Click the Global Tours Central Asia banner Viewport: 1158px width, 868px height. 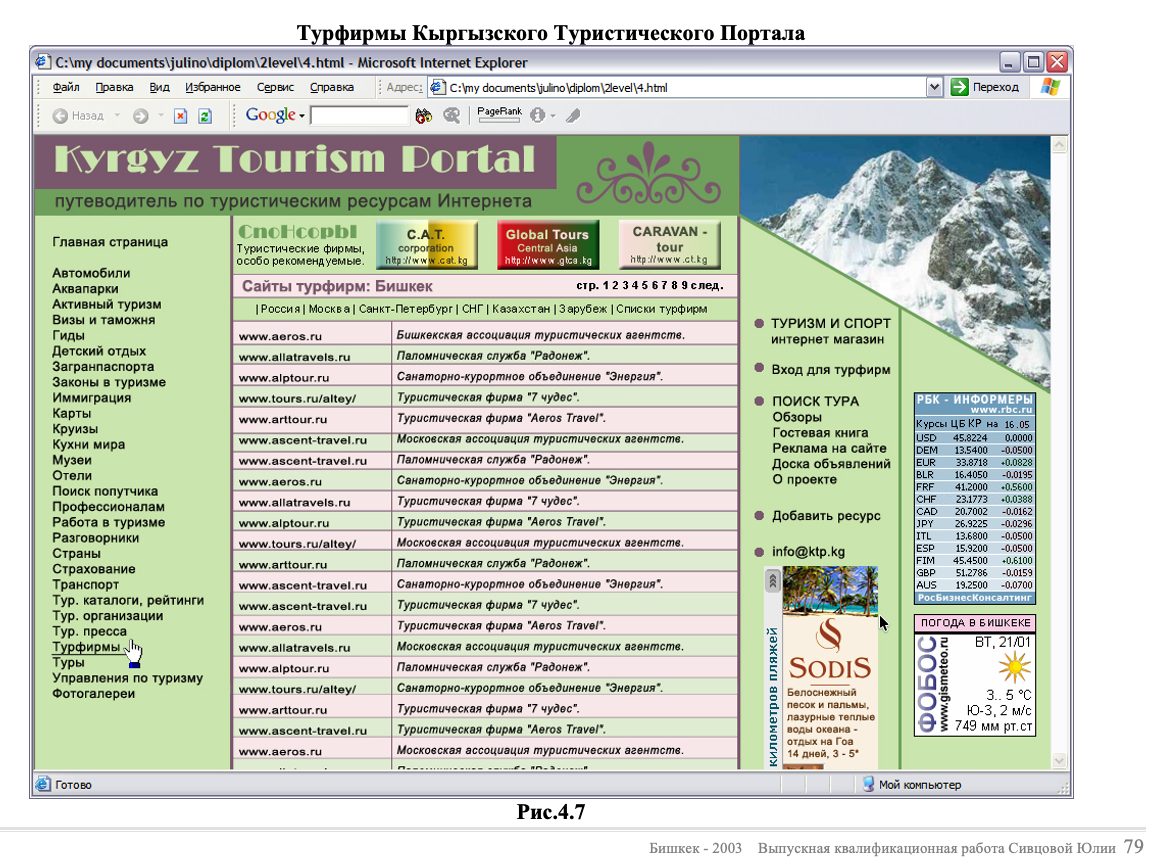(x=547, y=245)
